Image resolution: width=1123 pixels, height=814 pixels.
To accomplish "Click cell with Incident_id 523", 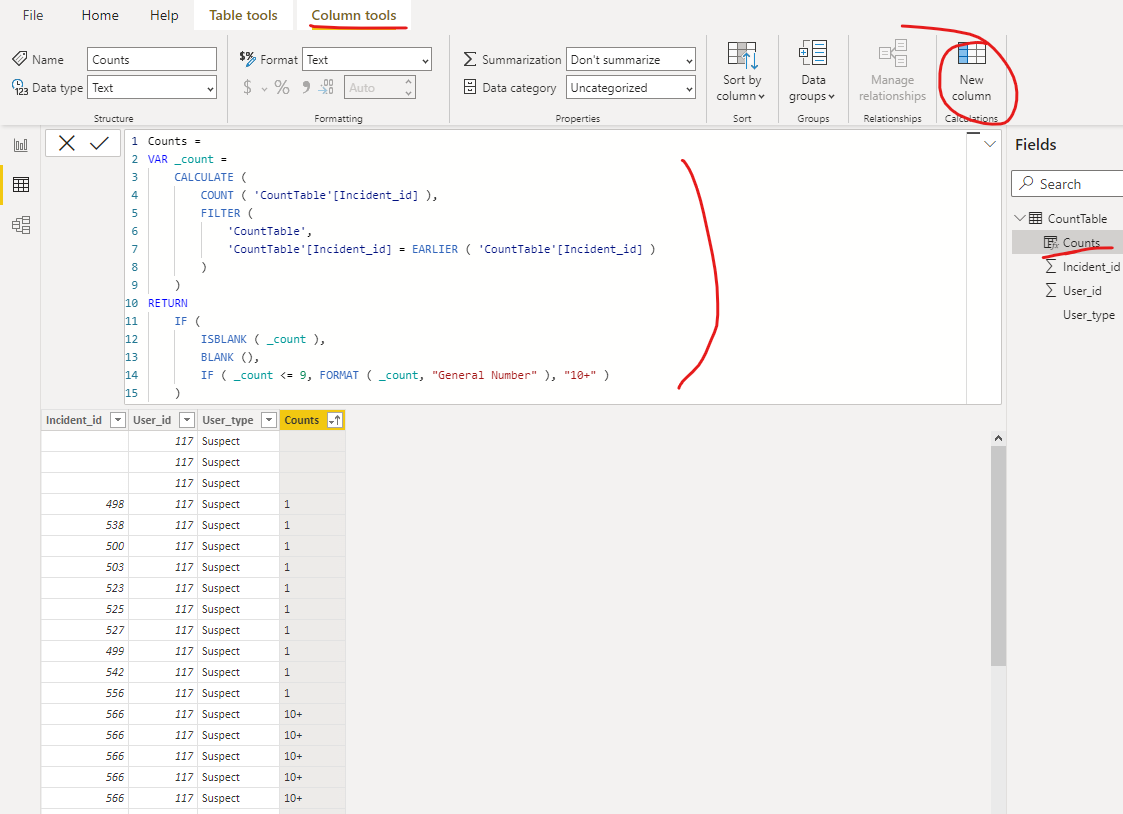I will pos(85,588).
